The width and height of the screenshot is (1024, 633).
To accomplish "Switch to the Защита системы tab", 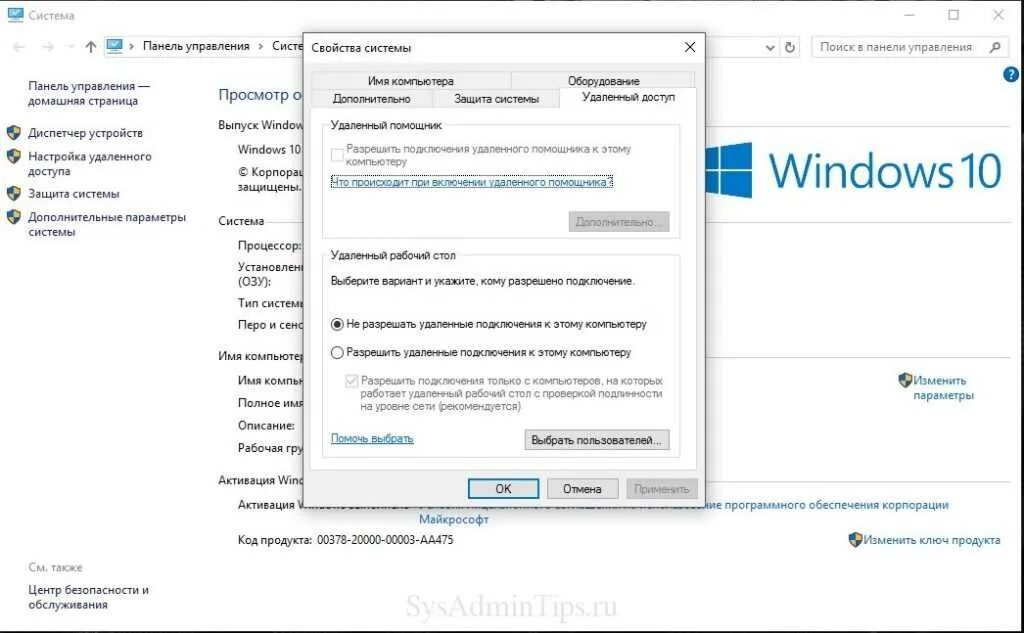I will pyautogui.click(x=496, y=99).
